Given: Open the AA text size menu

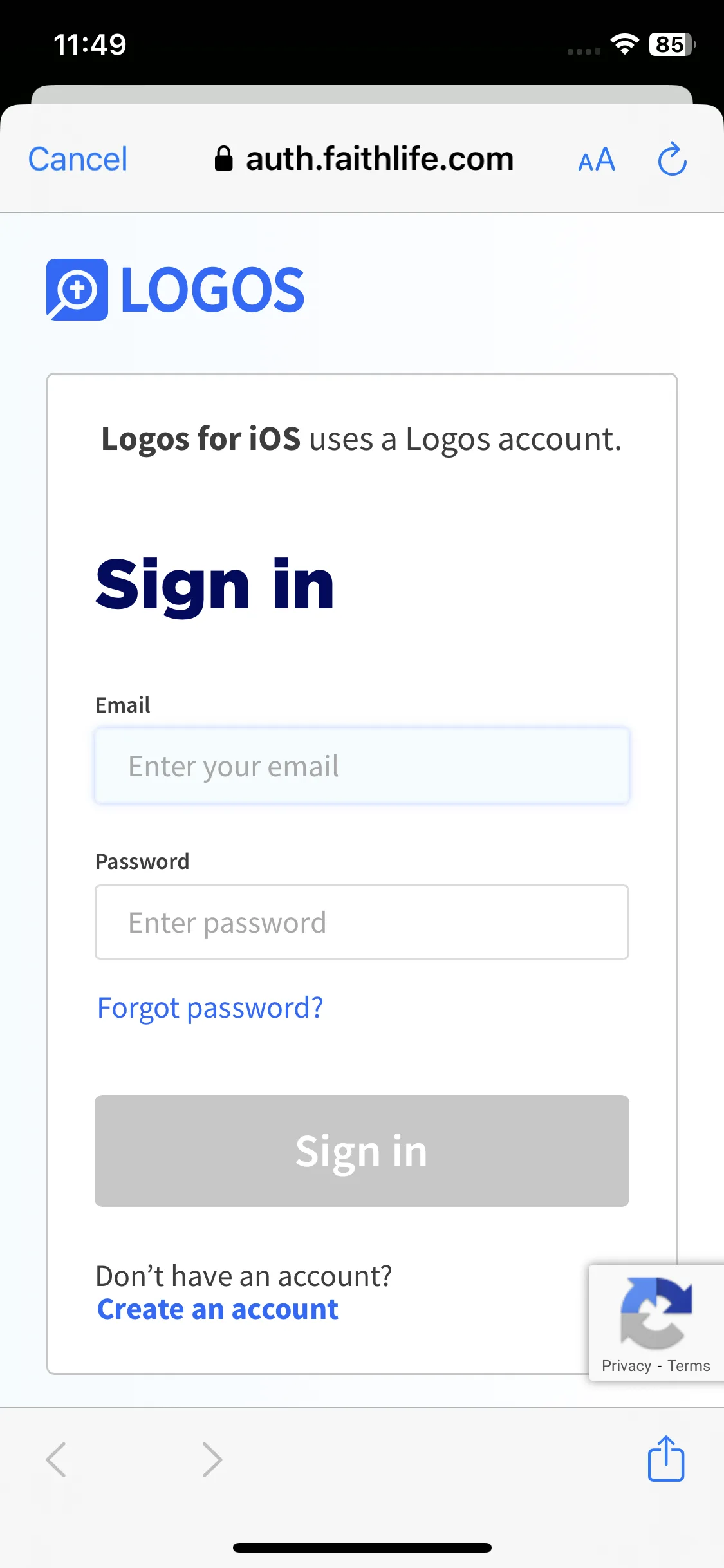Looking at the screenshot, I should click(x=597, y=160).
